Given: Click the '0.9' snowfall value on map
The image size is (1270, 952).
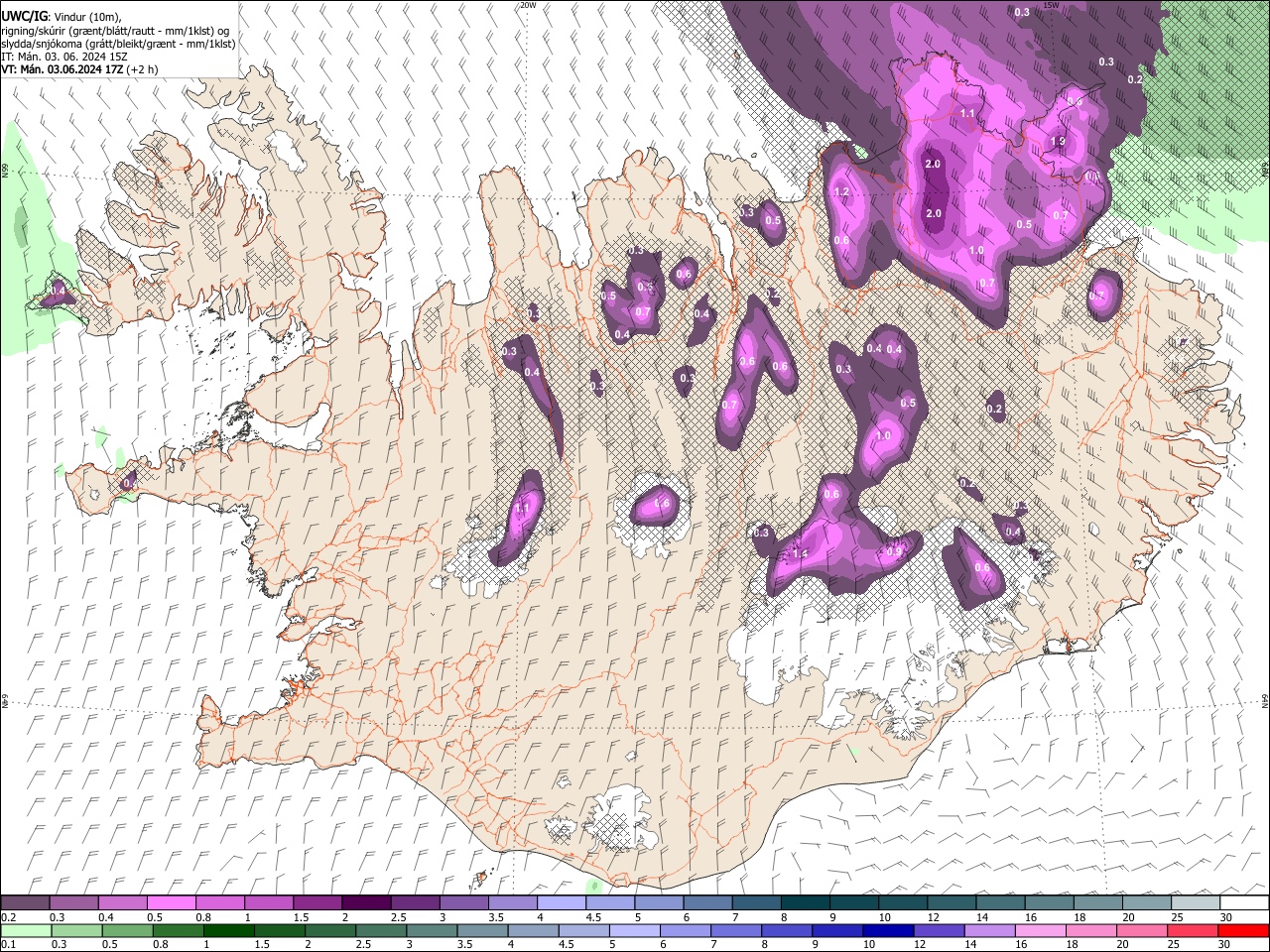Looking at the screenshot, I should (893, 552).
